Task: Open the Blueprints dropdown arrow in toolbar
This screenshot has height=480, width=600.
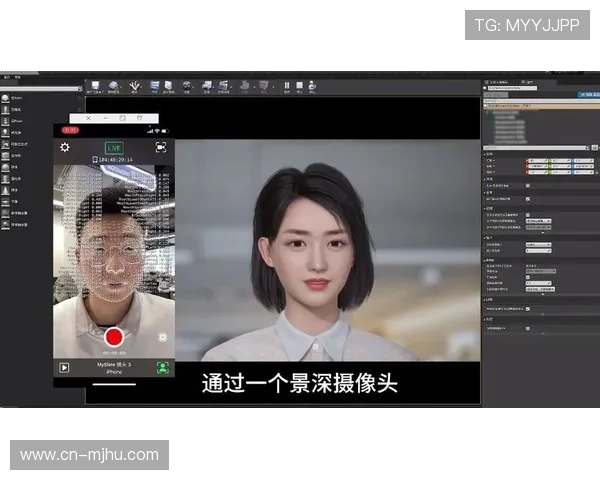Action: tap(214, 87)
